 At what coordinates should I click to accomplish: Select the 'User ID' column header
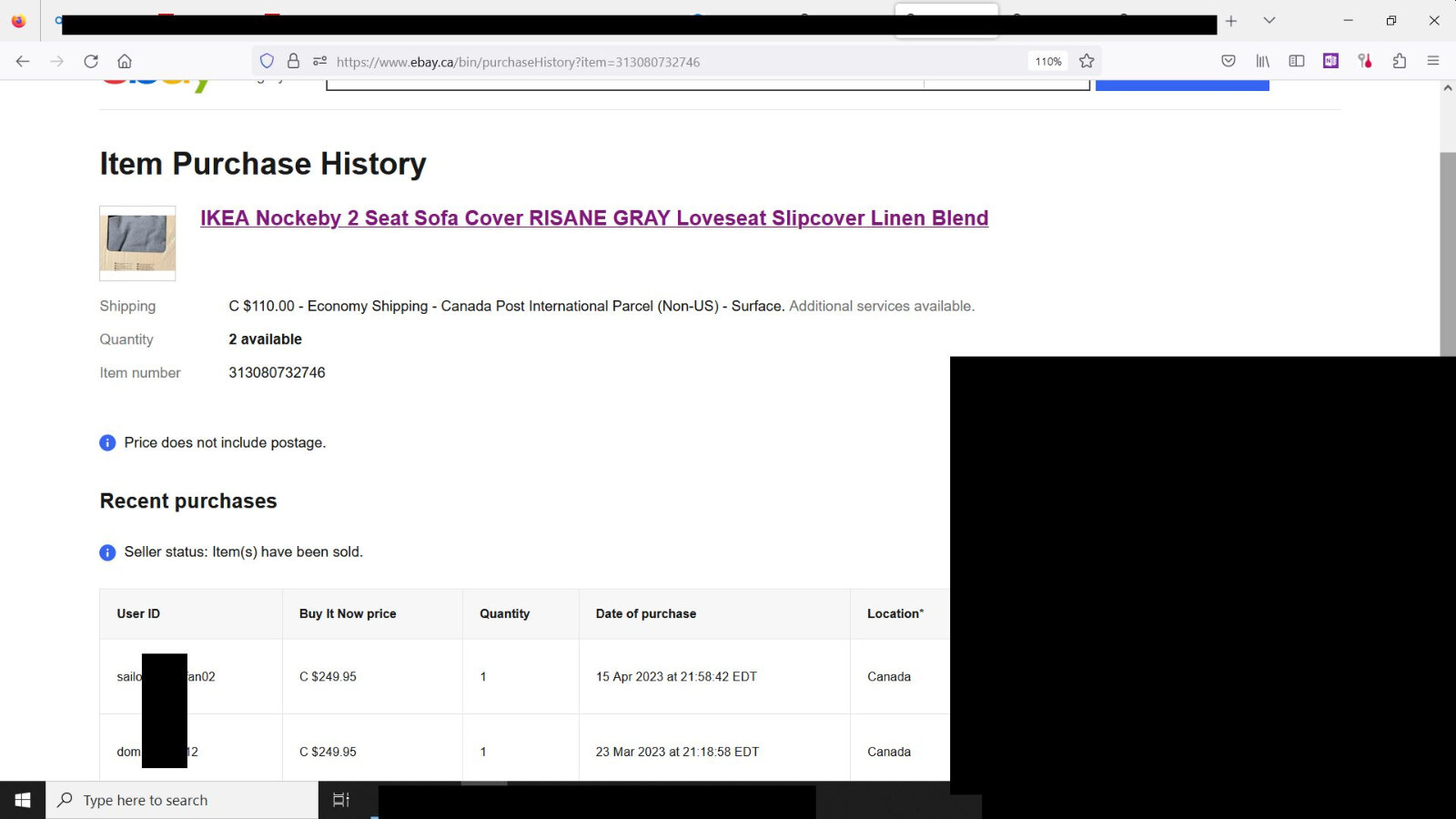pyautogui.click(x=138, y=614)
